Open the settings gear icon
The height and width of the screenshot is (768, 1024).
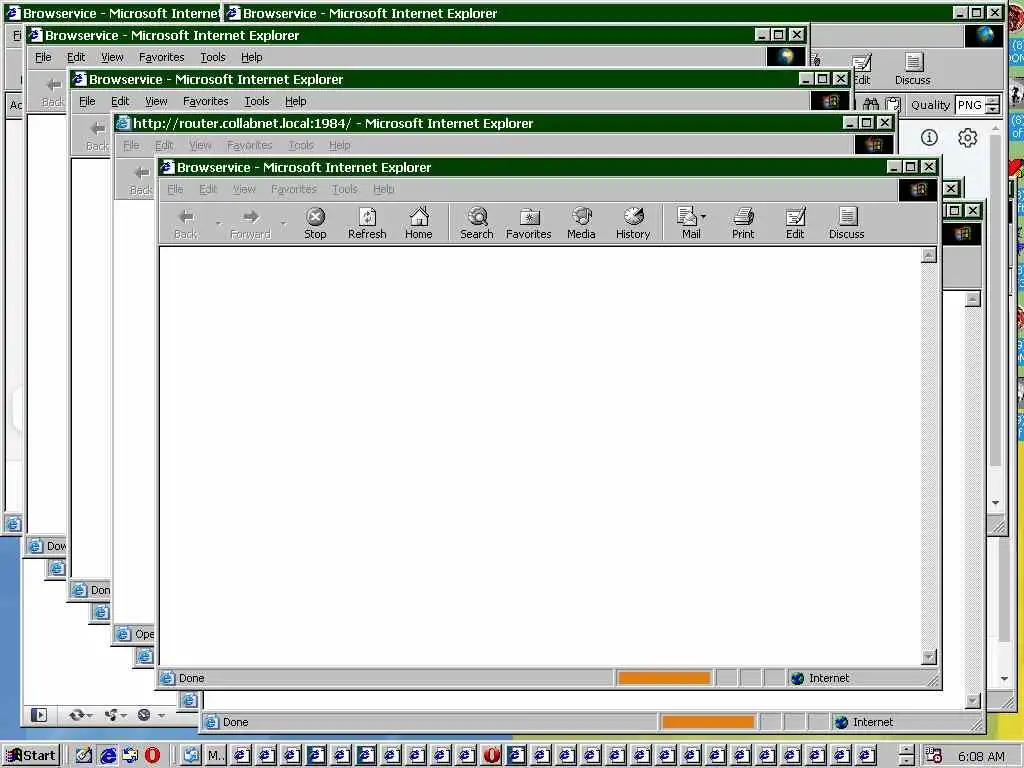pos(967,138)
